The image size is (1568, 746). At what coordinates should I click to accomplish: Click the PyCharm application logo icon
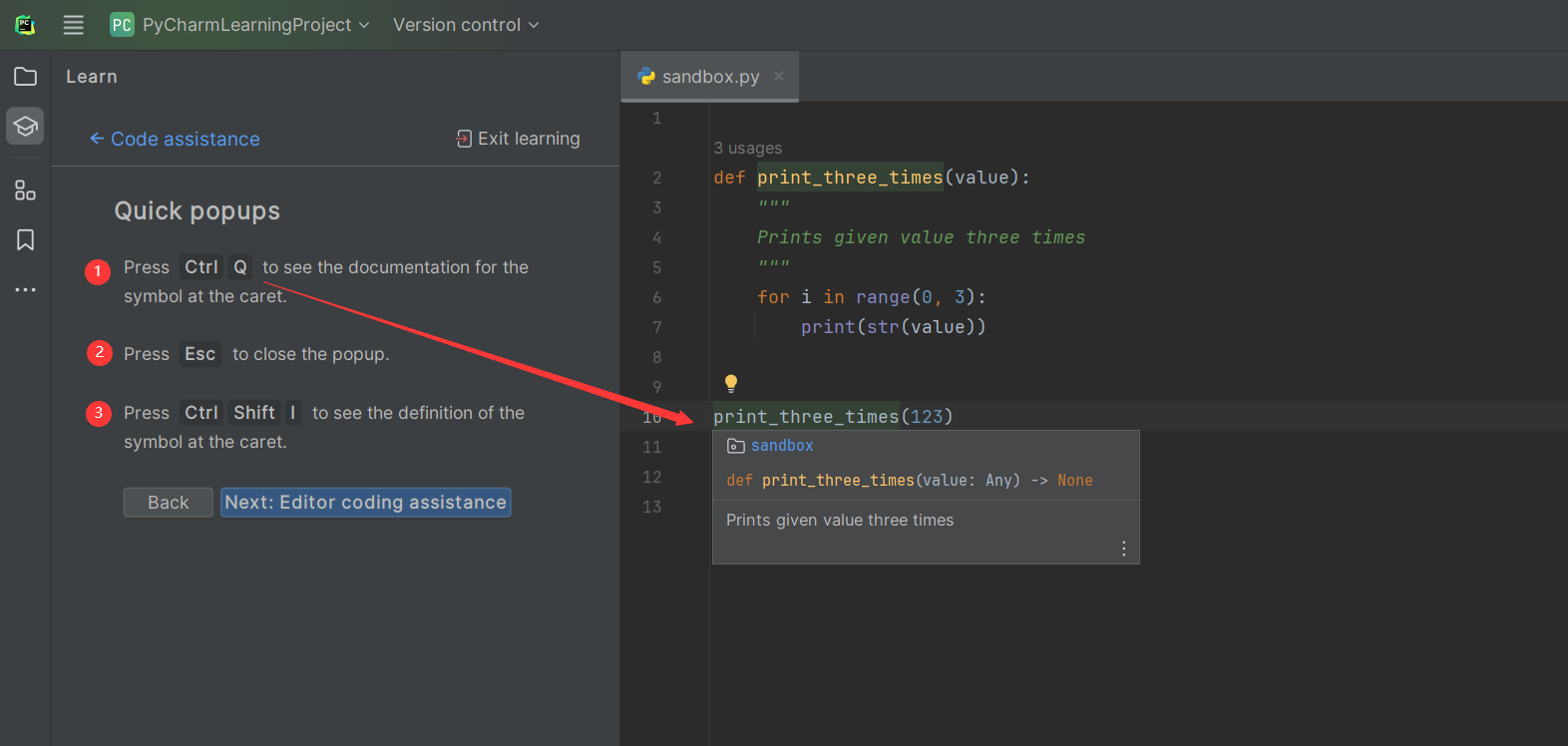(25, 25)
